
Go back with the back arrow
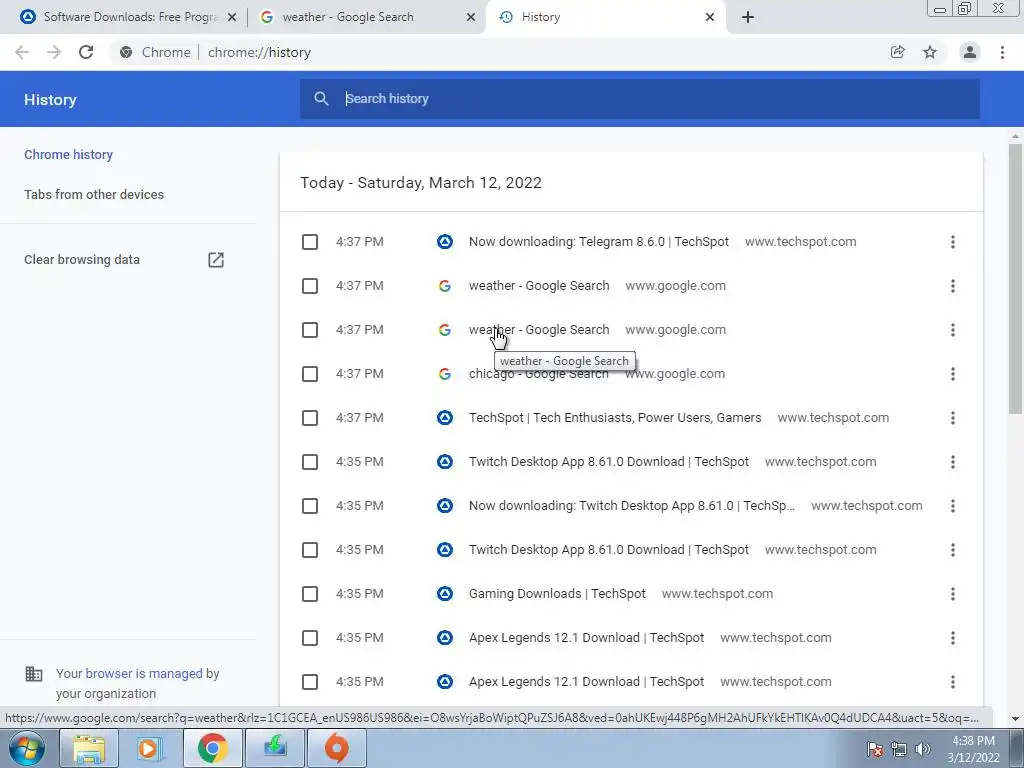point(22,52)
